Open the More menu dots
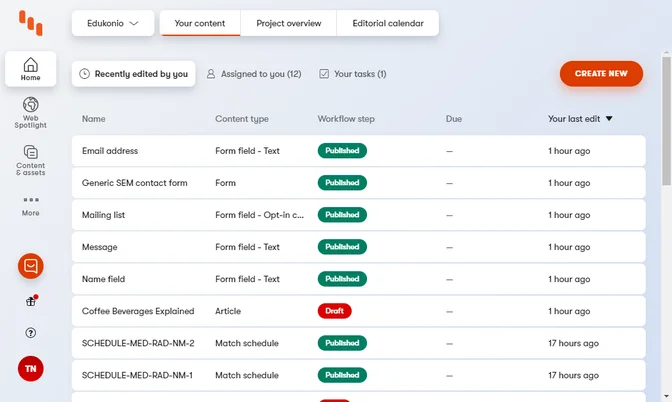The image size is (672, 402). (x=30, y=204)
